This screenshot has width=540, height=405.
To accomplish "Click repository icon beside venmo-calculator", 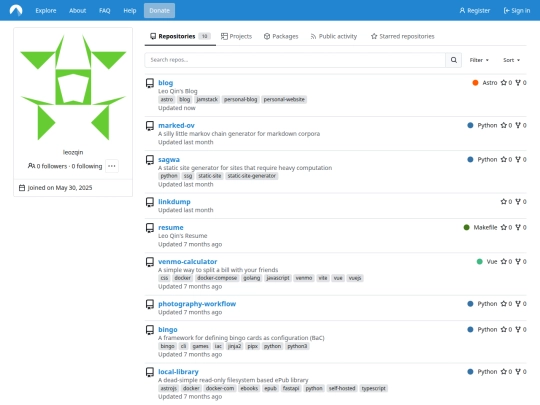I will [x=150, y=262].
